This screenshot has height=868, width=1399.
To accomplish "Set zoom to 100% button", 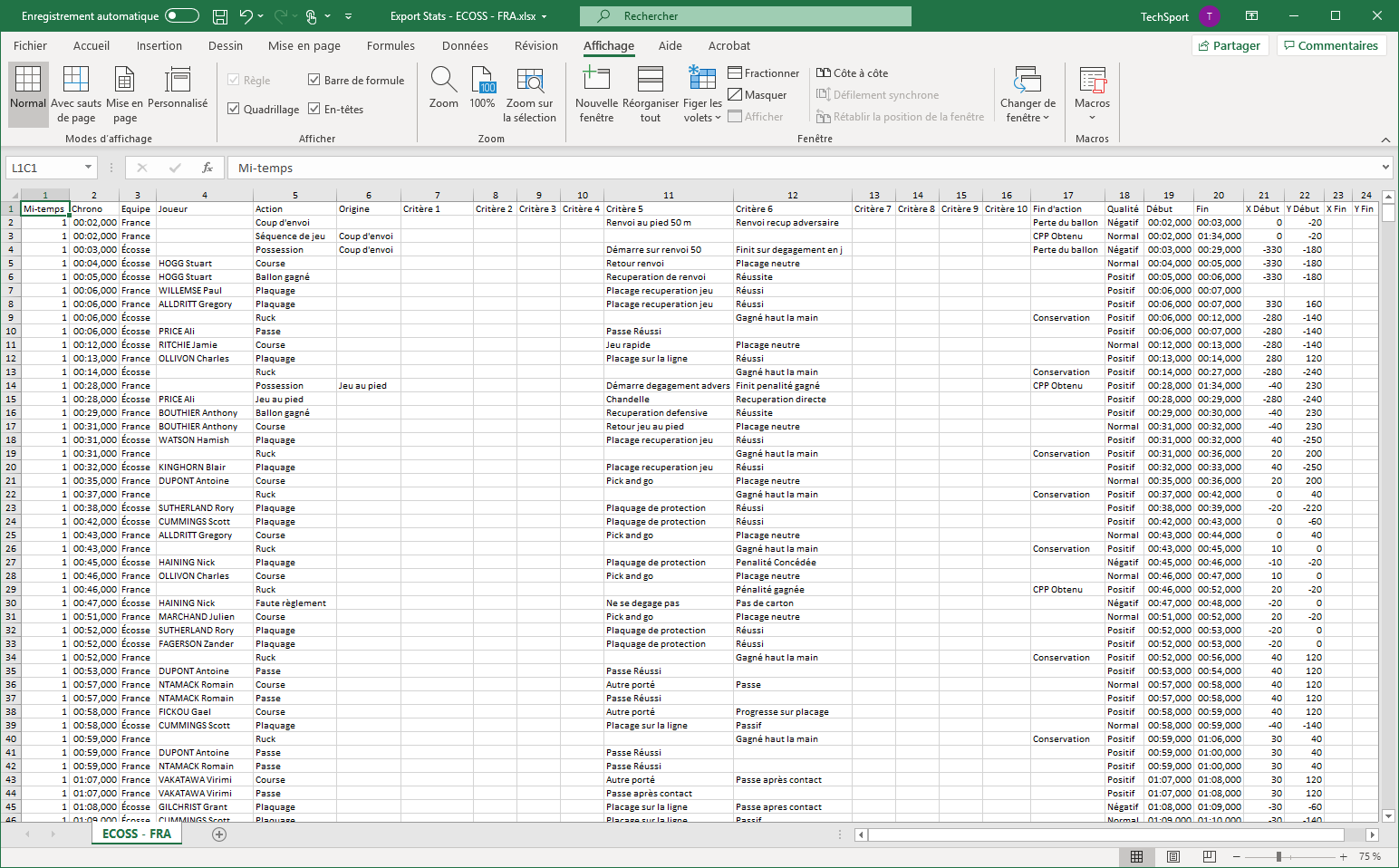I will [483, 89].
